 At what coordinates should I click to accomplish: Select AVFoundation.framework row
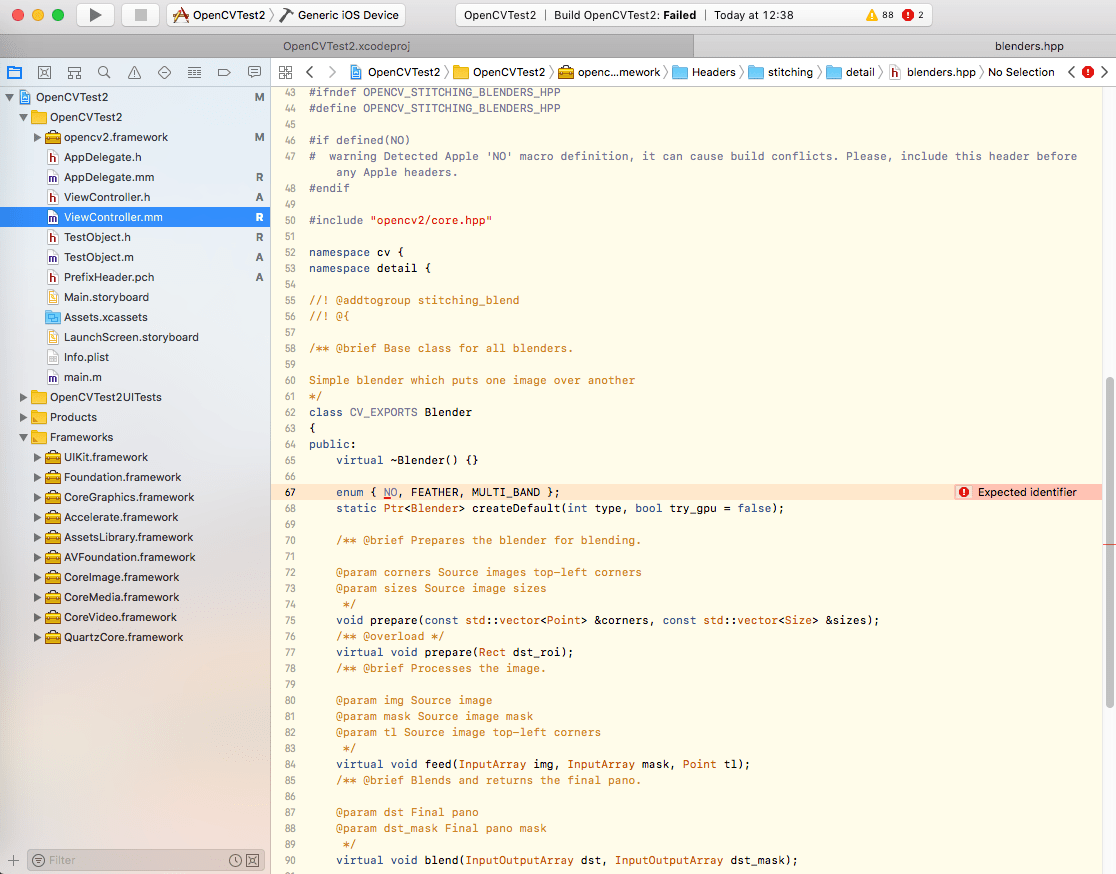(x=135, y=557)
